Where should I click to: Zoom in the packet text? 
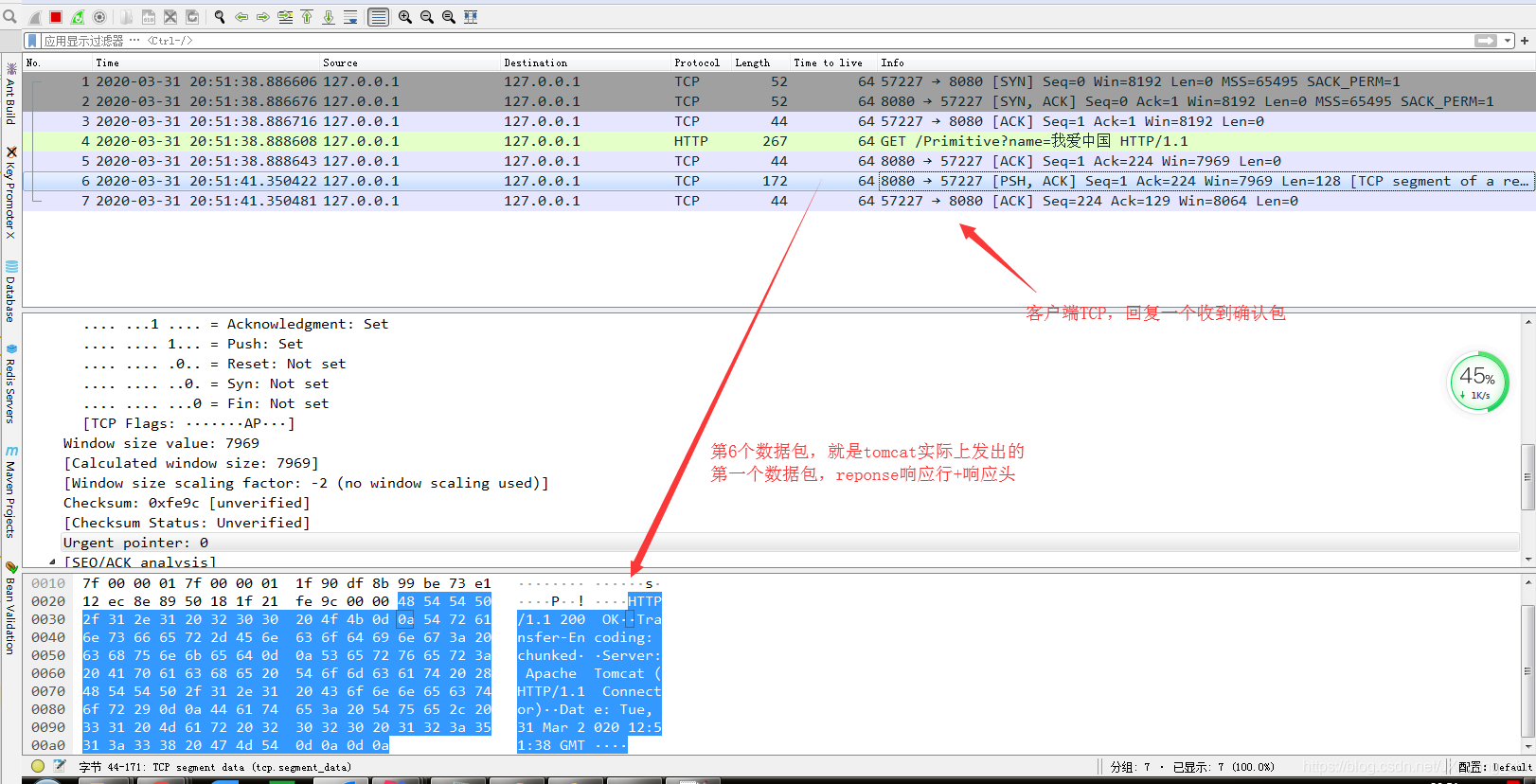[405, 17]
